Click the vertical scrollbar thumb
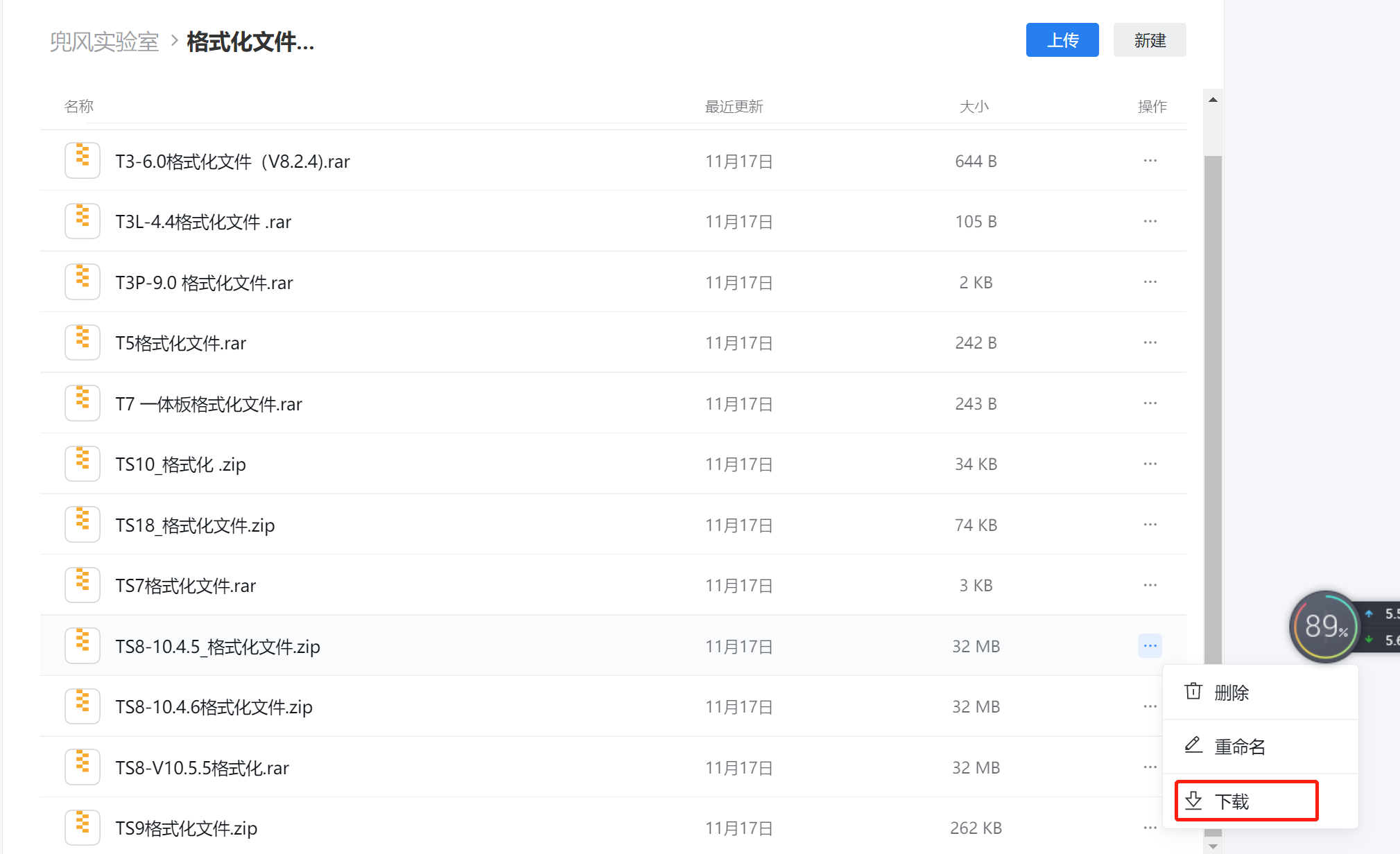1400x854 pixels. coord(1213,416)
